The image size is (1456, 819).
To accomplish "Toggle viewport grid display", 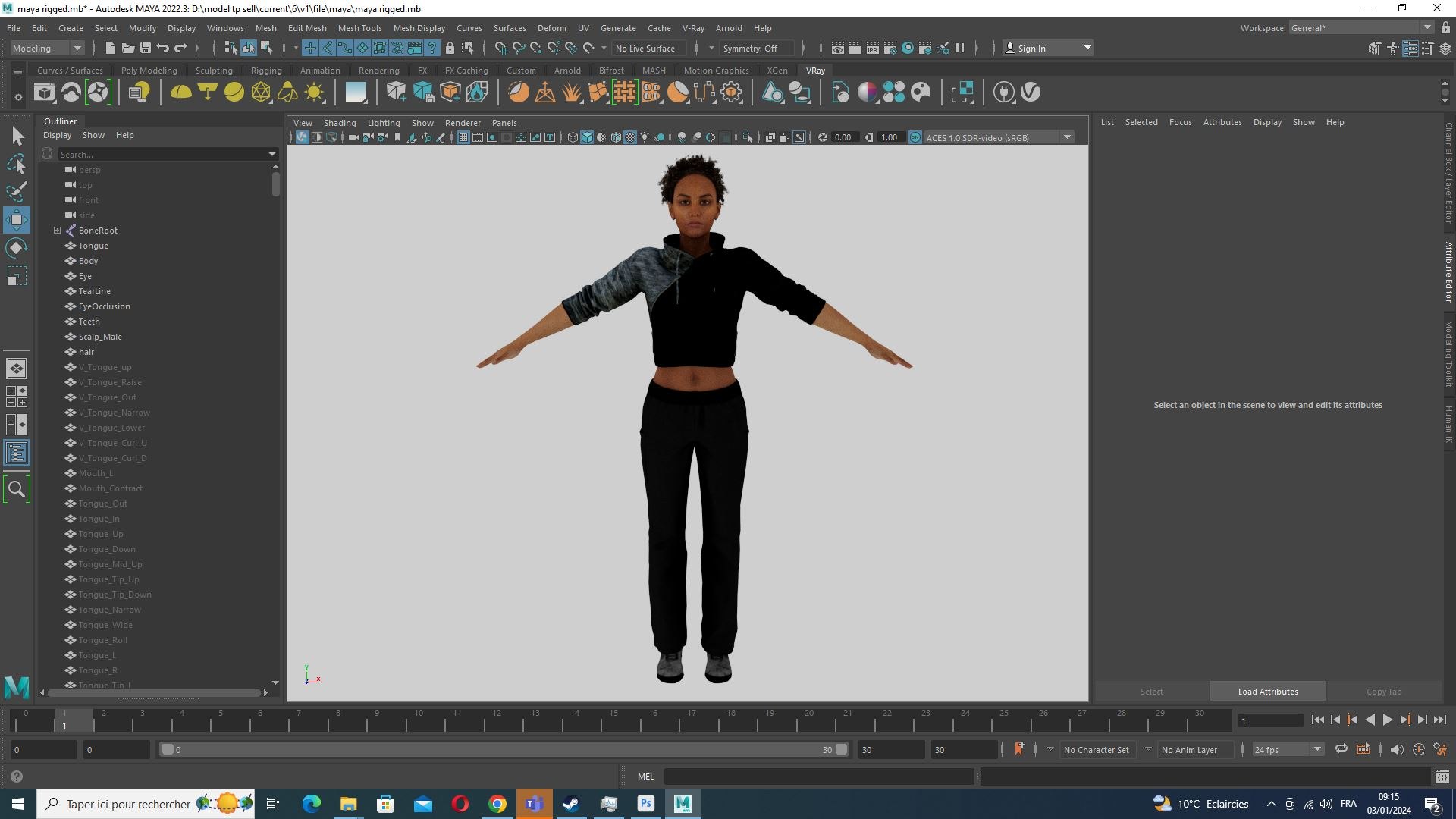I will pyautogui.click(x=463, y=137).
